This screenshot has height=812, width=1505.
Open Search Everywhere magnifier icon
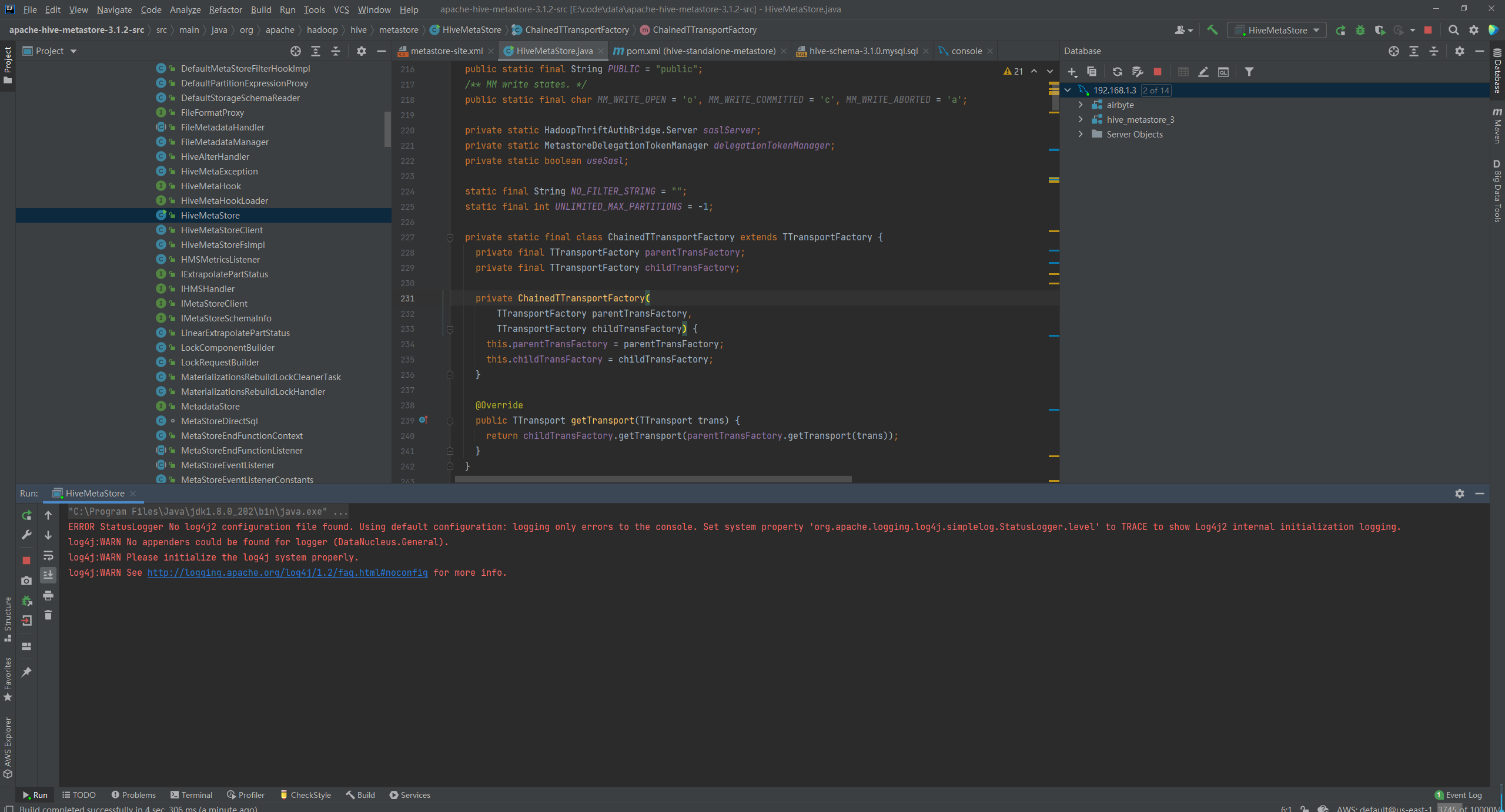(x=1453, y=30)
